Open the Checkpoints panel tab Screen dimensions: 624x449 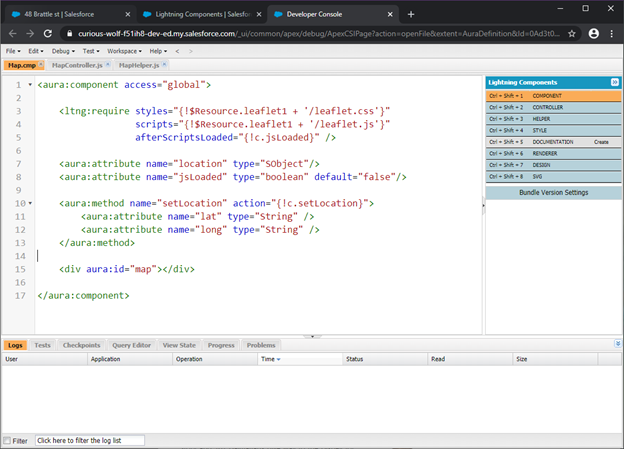pos(82,345)
